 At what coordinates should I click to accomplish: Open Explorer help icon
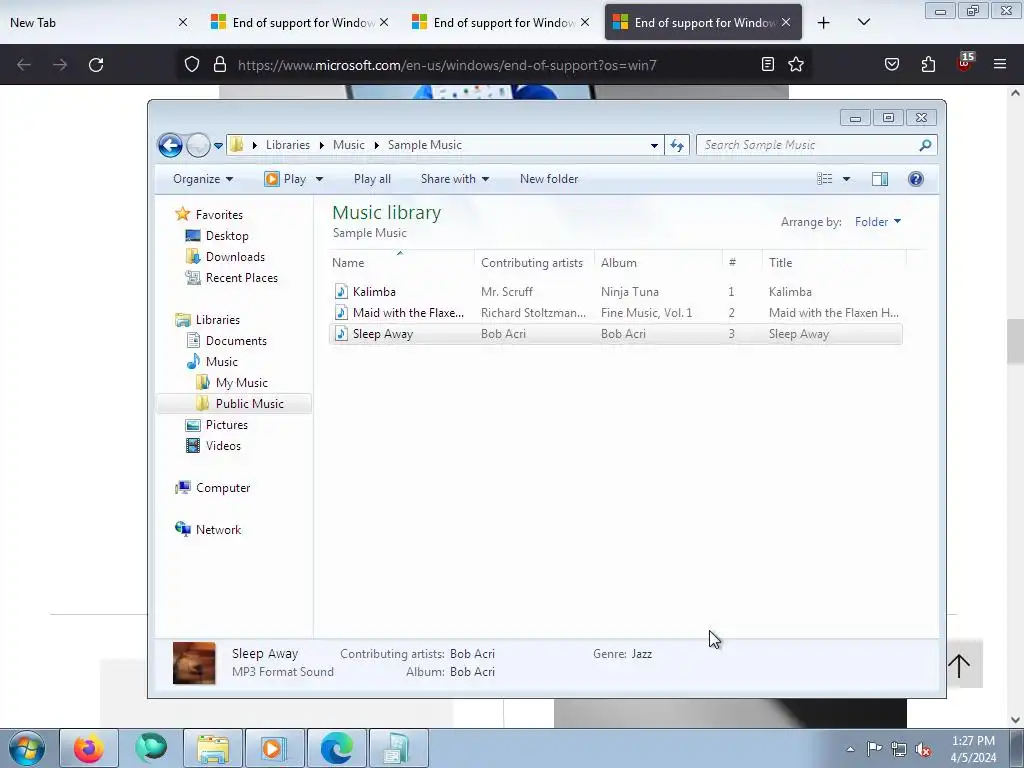(x=916, y=179)
